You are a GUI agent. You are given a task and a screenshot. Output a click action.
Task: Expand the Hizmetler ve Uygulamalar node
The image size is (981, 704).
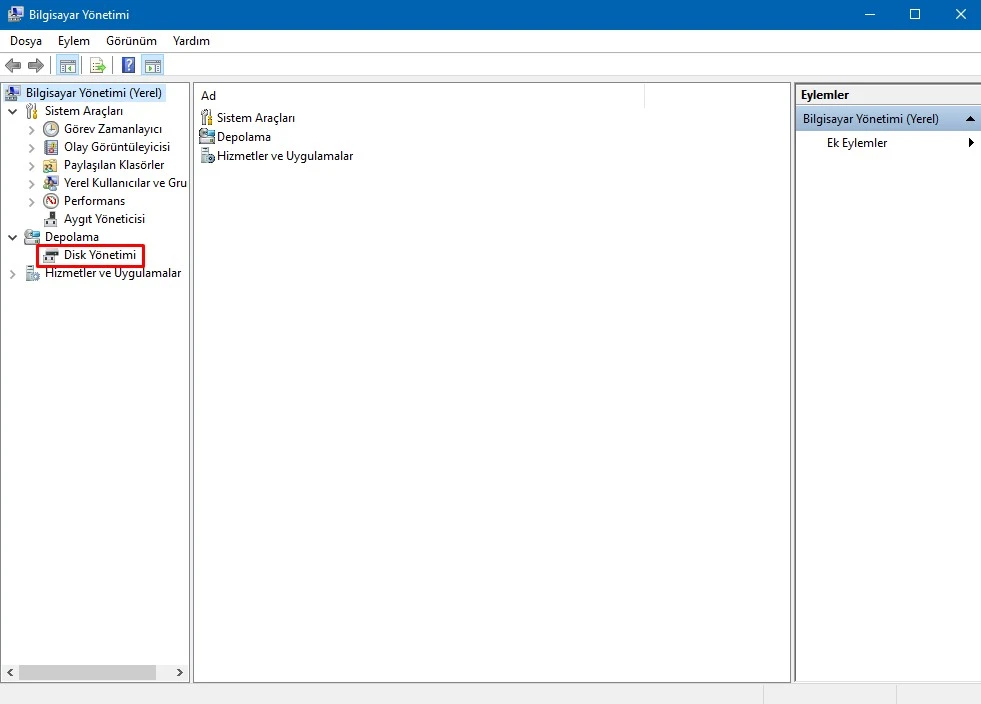[12, 272]
